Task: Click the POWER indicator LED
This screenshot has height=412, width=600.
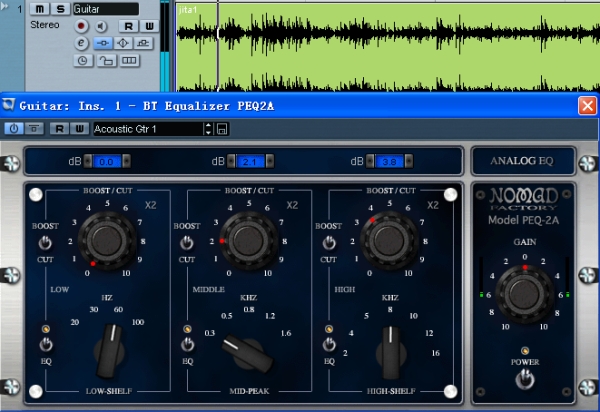Action: pos(525,351)
